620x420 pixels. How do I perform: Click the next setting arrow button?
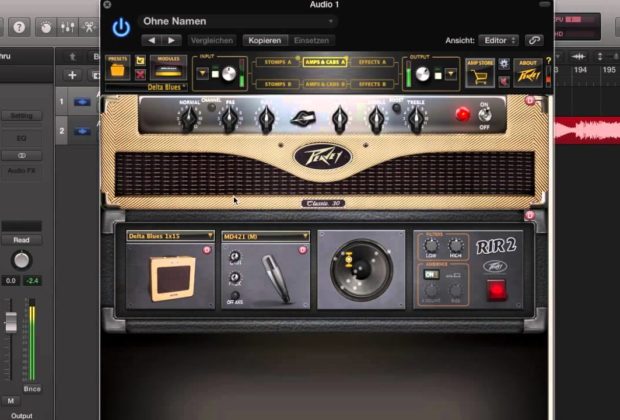click(171, 40)
